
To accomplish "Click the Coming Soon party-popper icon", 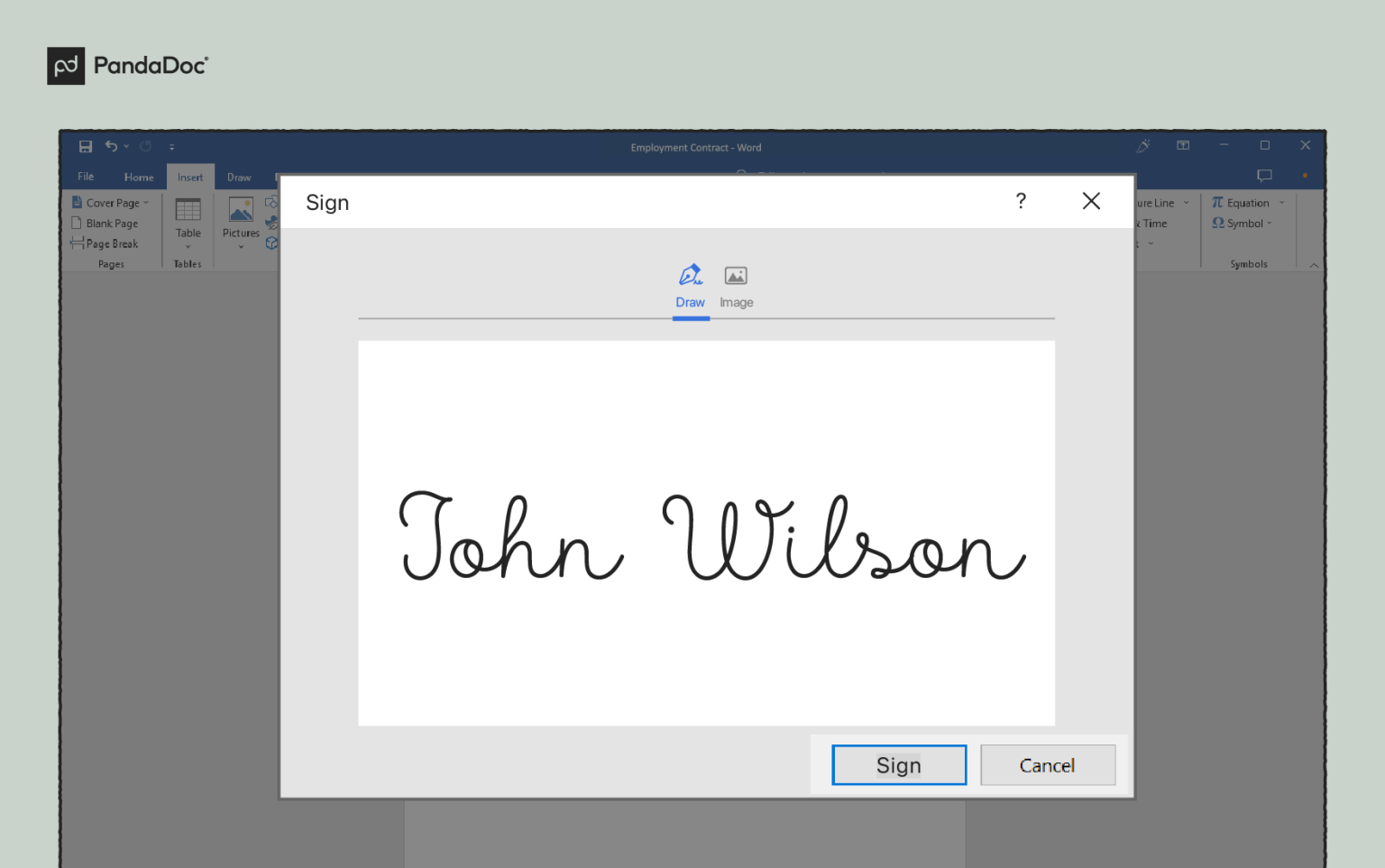I will point(1143,145).
